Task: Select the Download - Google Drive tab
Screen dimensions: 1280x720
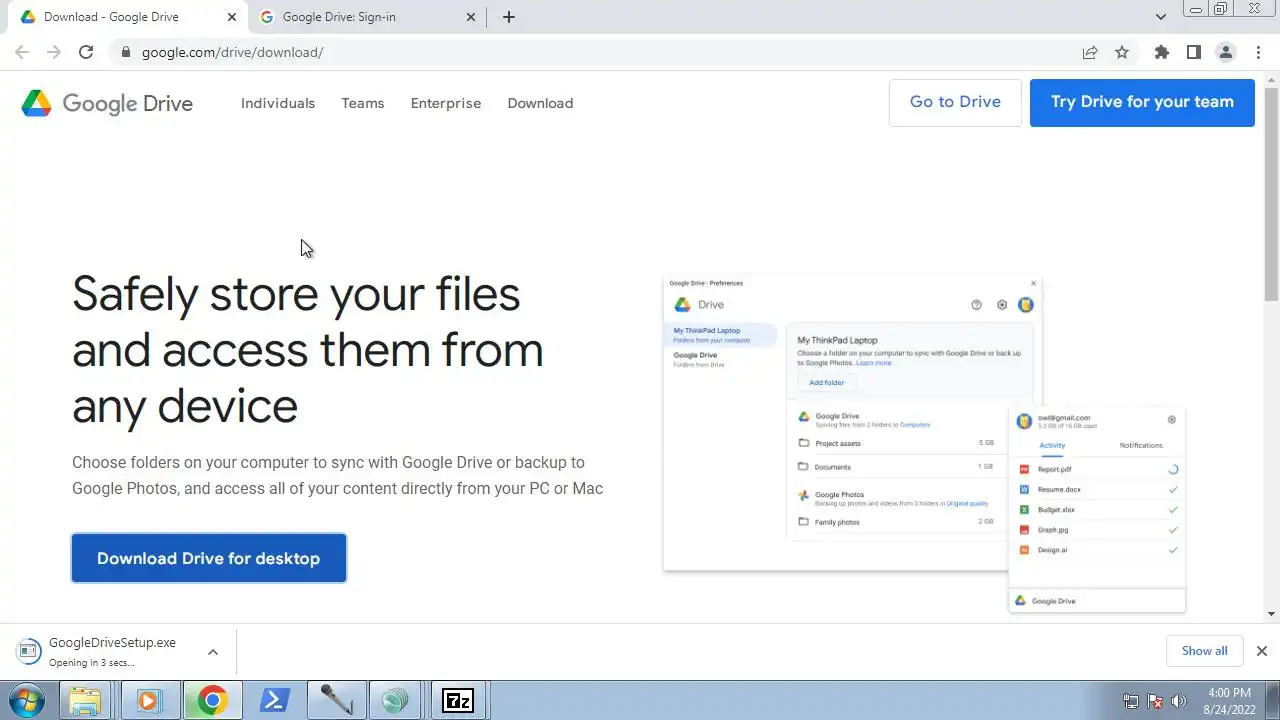Action: [x=127, y=17]
